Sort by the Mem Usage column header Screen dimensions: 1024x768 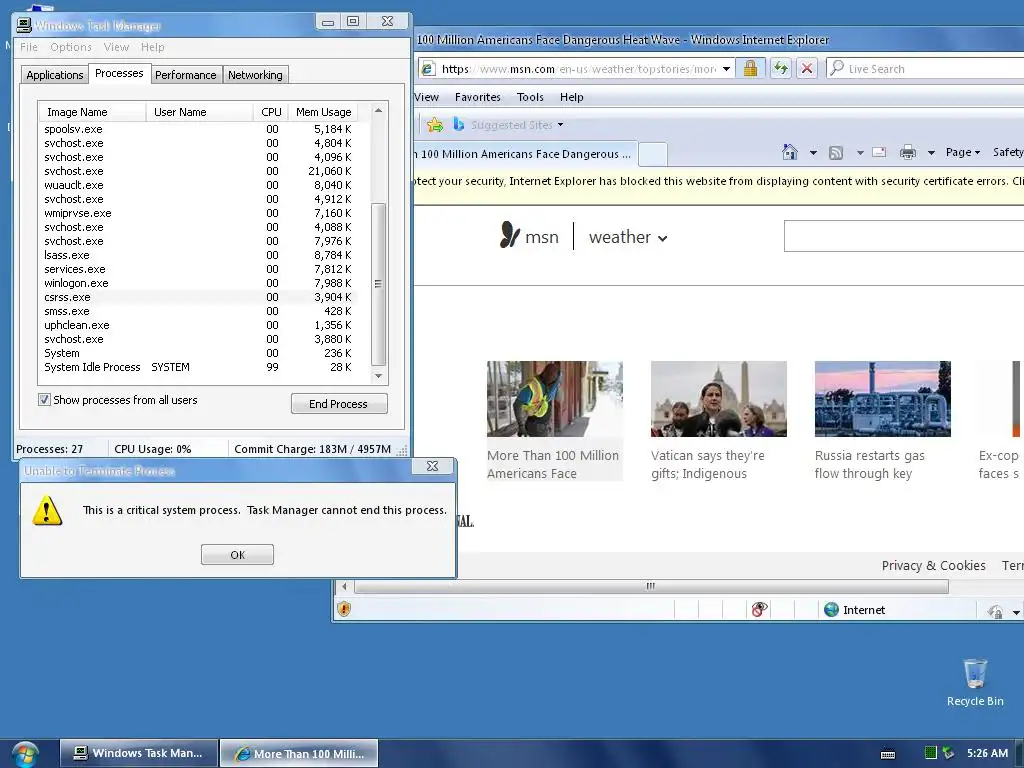pos(324,112)
